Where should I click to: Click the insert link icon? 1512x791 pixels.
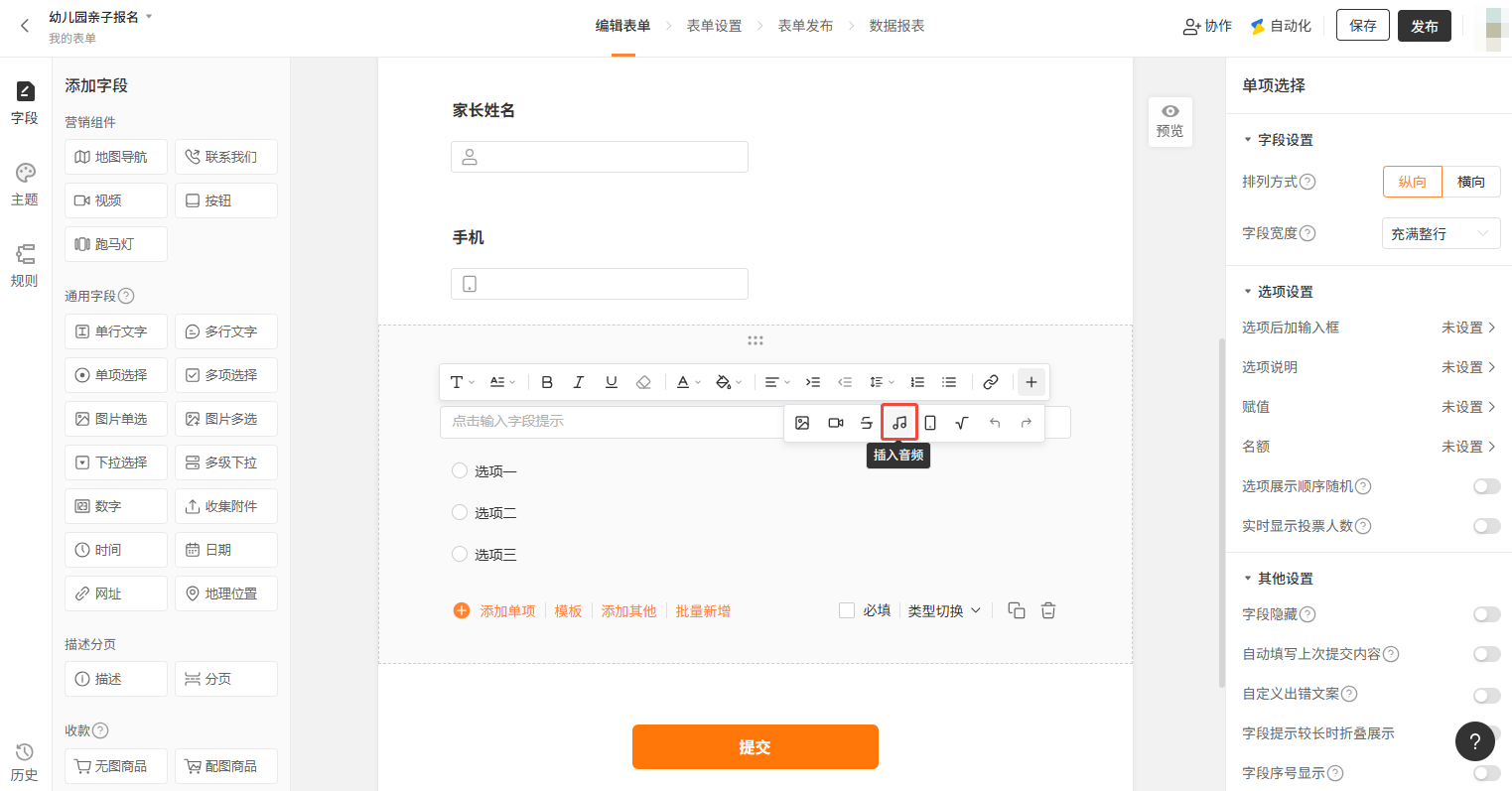tap(990, 382)
